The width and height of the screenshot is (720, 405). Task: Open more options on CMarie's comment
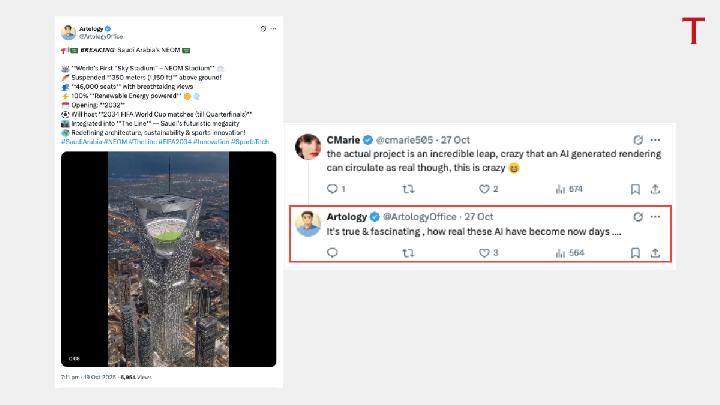tap(655, 140)
